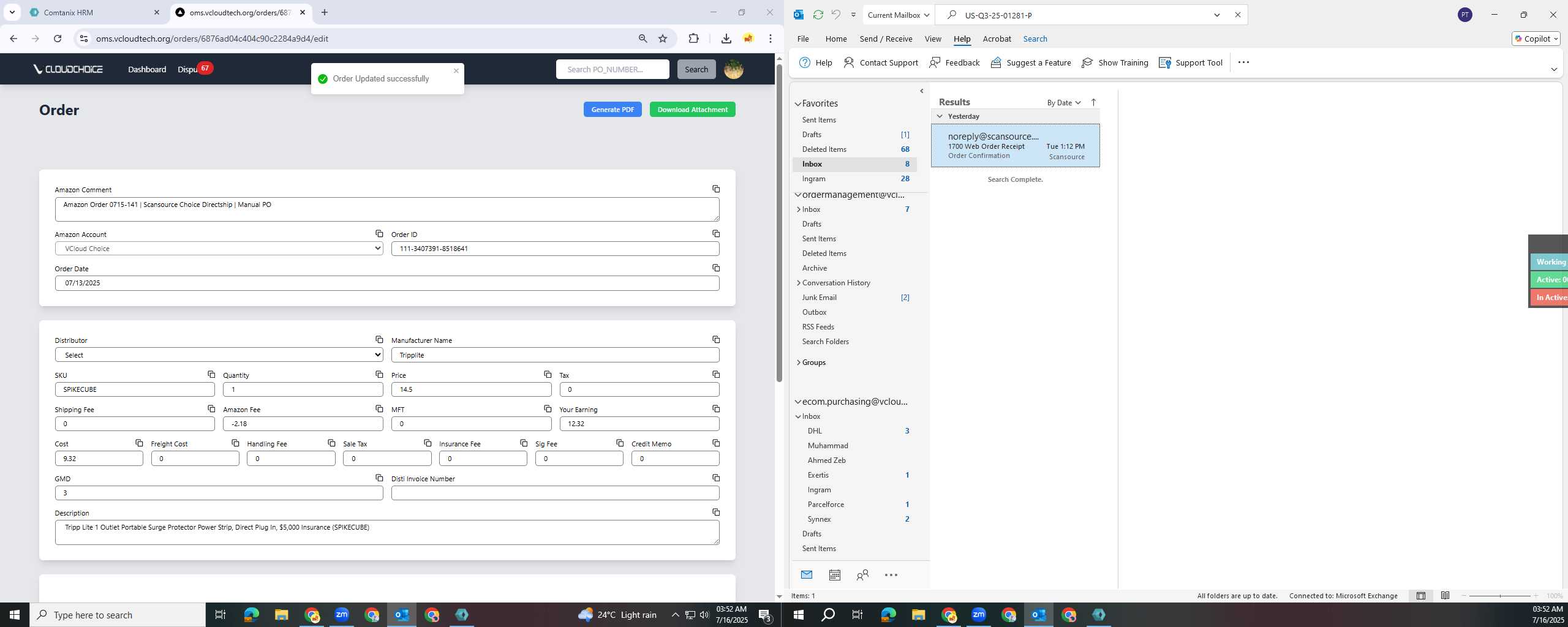This screenshot has height=627, width=1568.
Task: Click Generate PDF button
Action: (612, 110)
